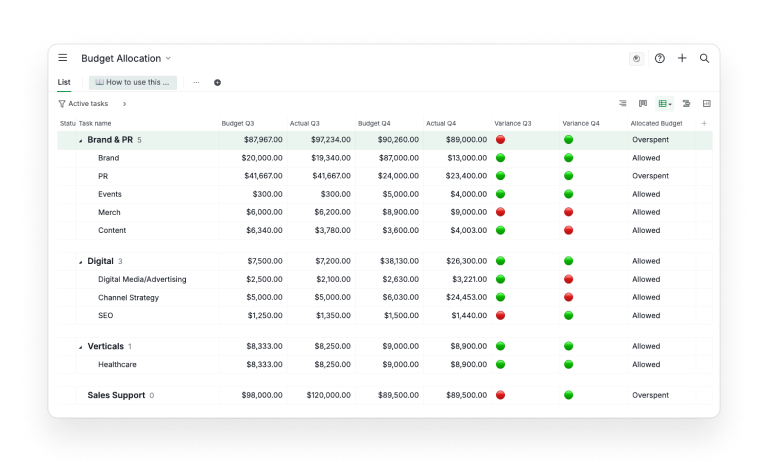Open the Digital Media/Advertising task
Screen dimensions: 768x462
click(142, 279)
